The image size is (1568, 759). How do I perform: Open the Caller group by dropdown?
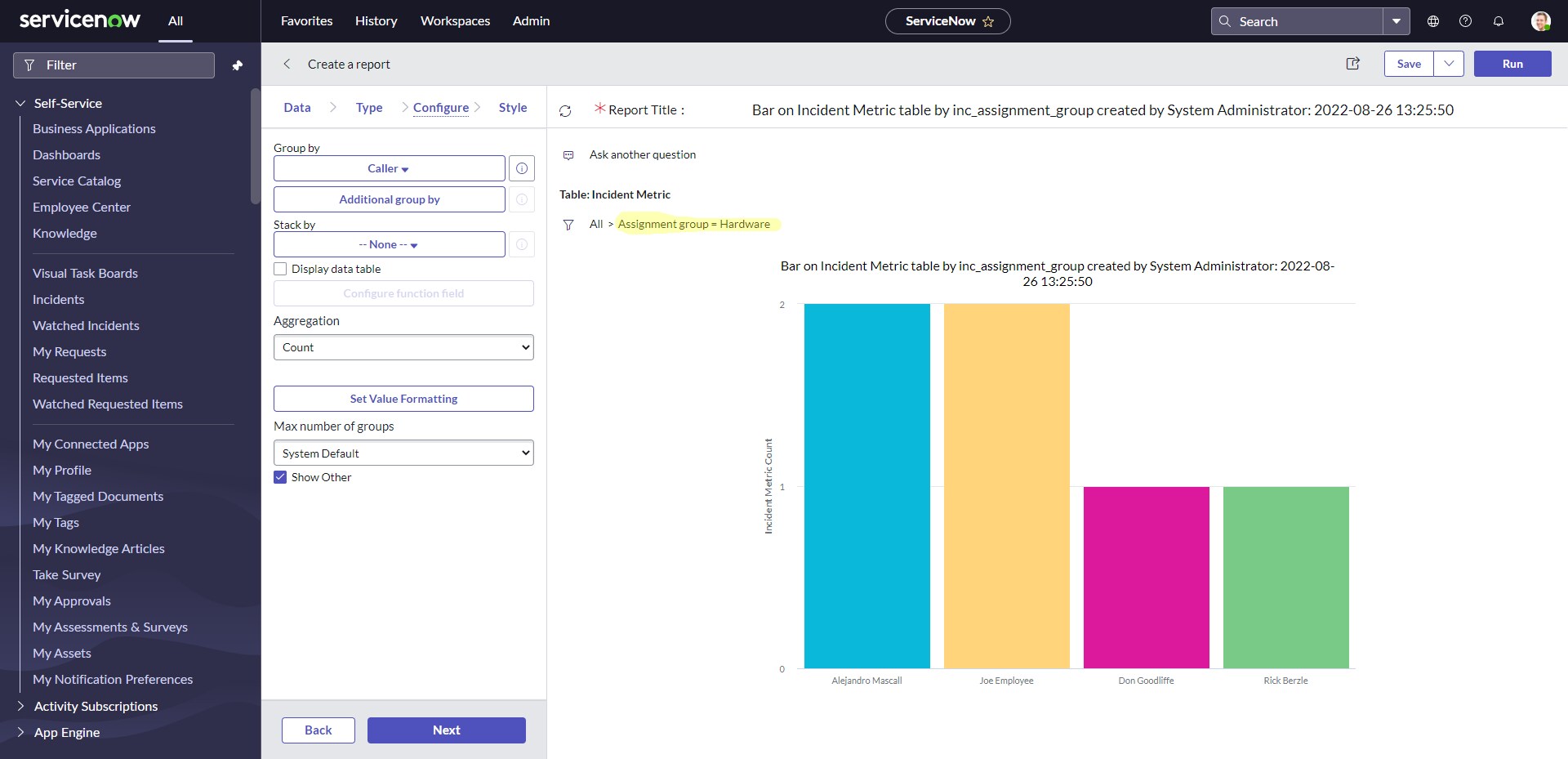pyautogui.click(x=389, y=168)
